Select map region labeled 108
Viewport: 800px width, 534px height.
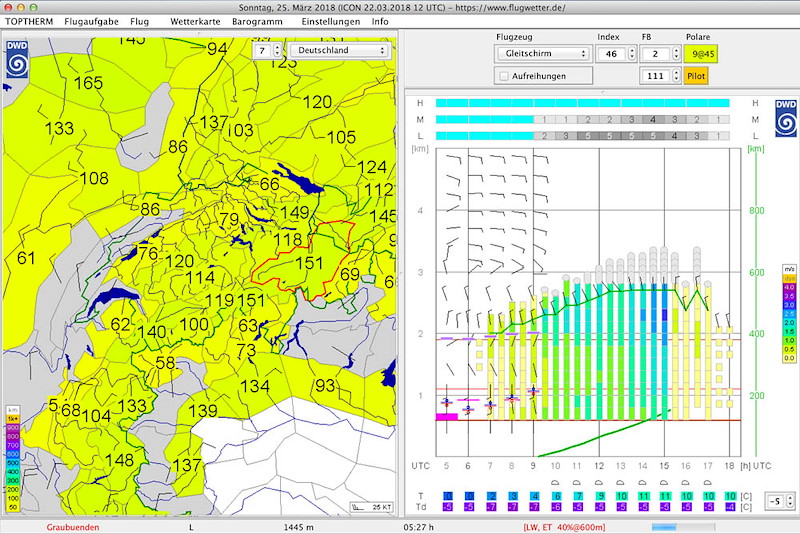coord(94,178)
